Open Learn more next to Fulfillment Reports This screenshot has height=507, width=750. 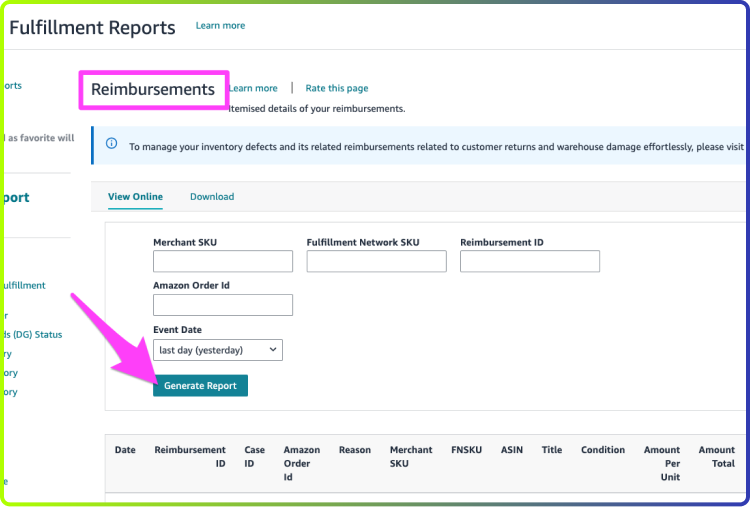point(221,26)
